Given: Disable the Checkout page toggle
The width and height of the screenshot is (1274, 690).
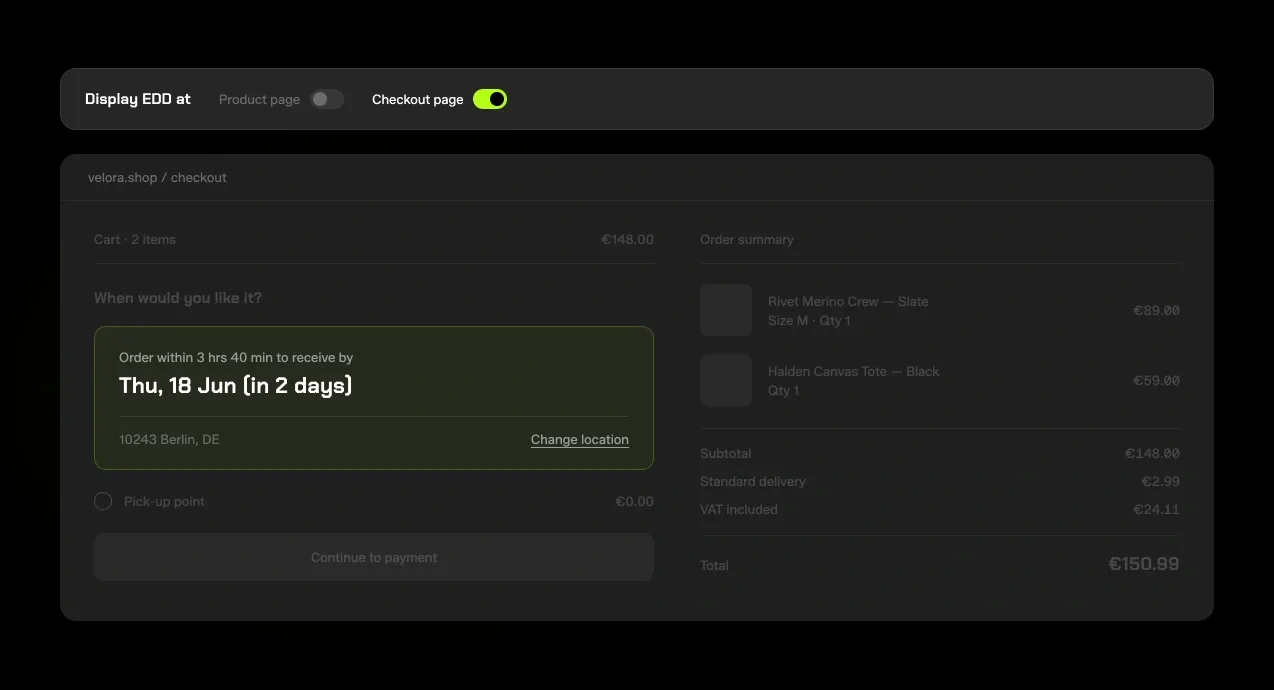Looking at the screenshot, I should click(x=490, y=99).
